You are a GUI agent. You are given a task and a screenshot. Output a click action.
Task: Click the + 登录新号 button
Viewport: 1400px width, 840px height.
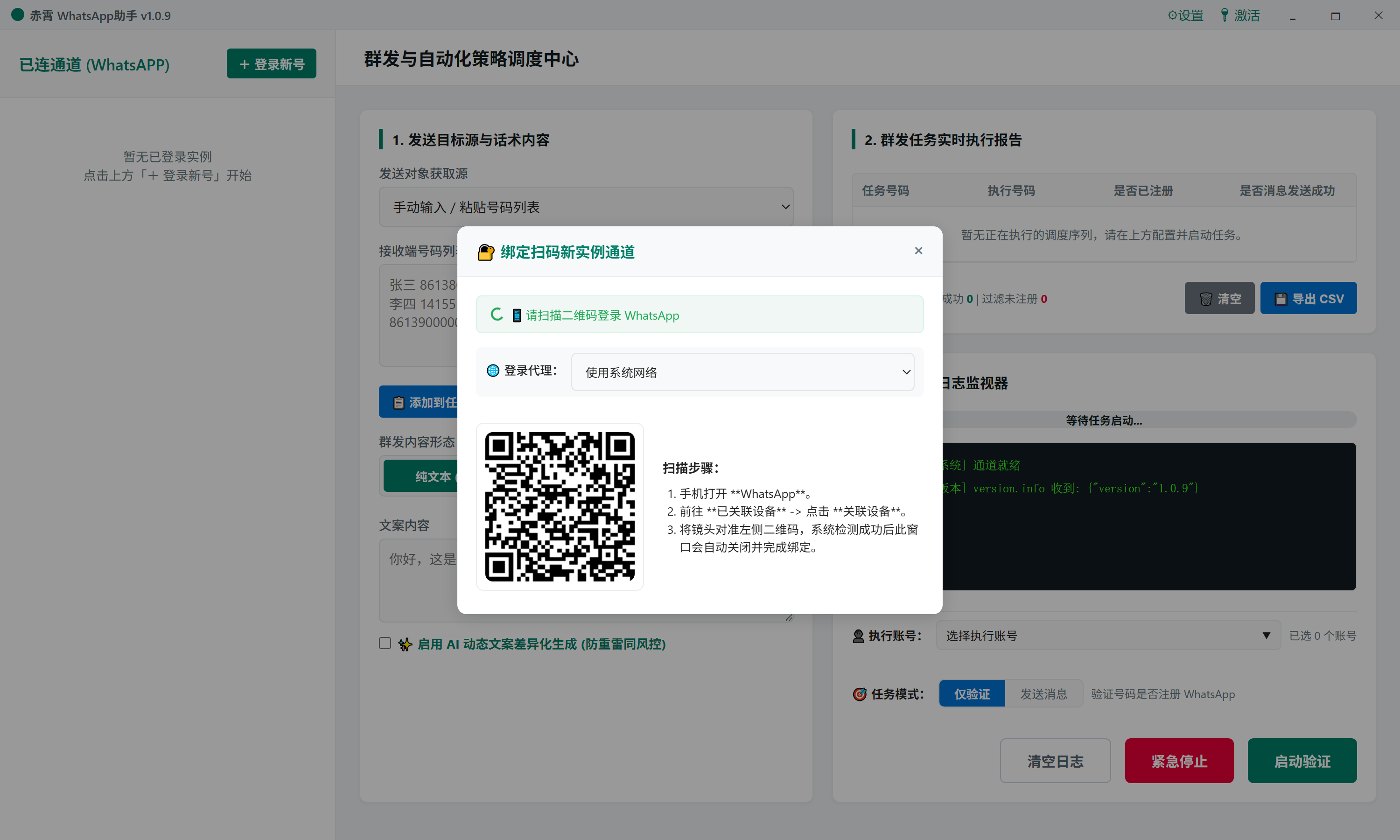pos(272,64)
